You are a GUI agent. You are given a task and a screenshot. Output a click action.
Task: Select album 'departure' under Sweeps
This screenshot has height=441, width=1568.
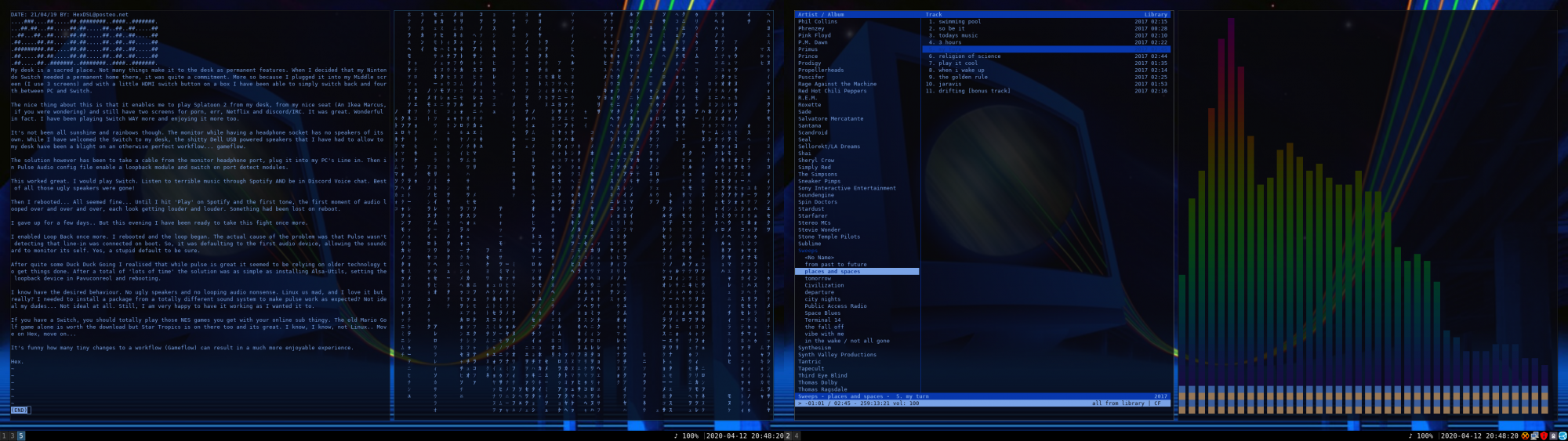[x=819, y=293]
